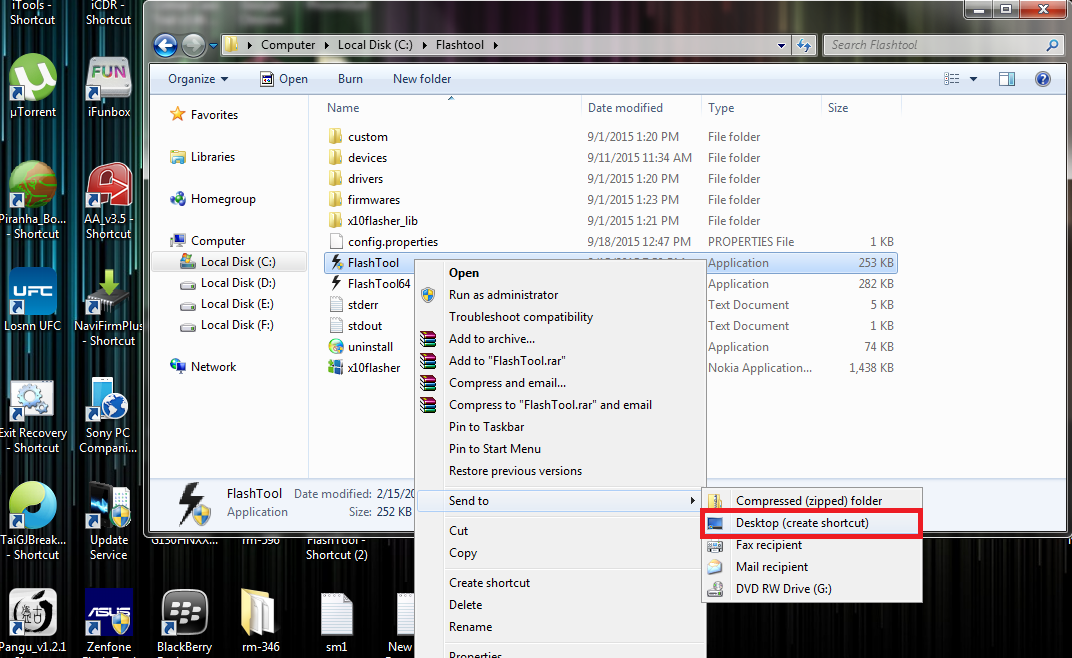Select the custom folder icon

(x=335, y=136)
